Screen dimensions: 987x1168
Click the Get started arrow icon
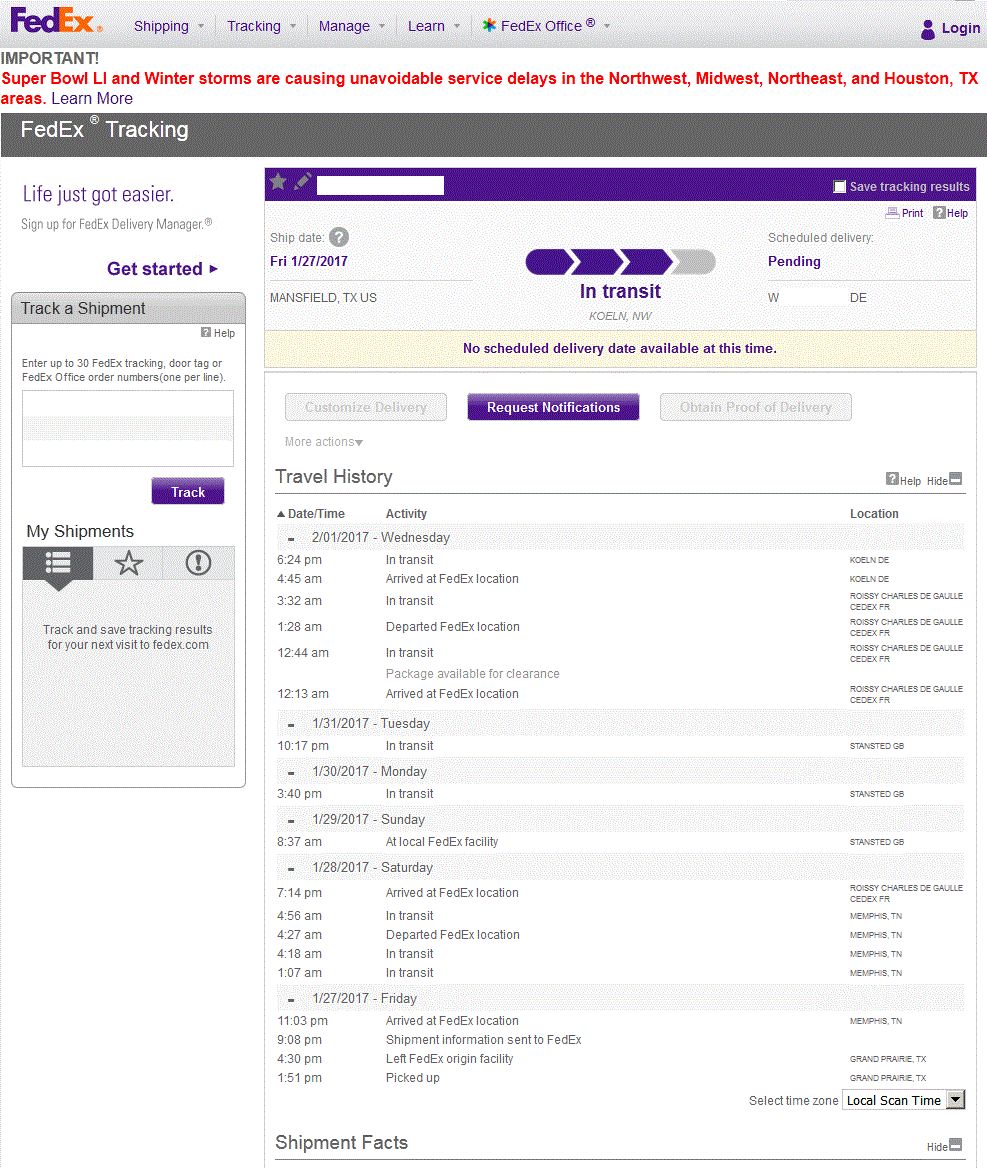(214, 269)
